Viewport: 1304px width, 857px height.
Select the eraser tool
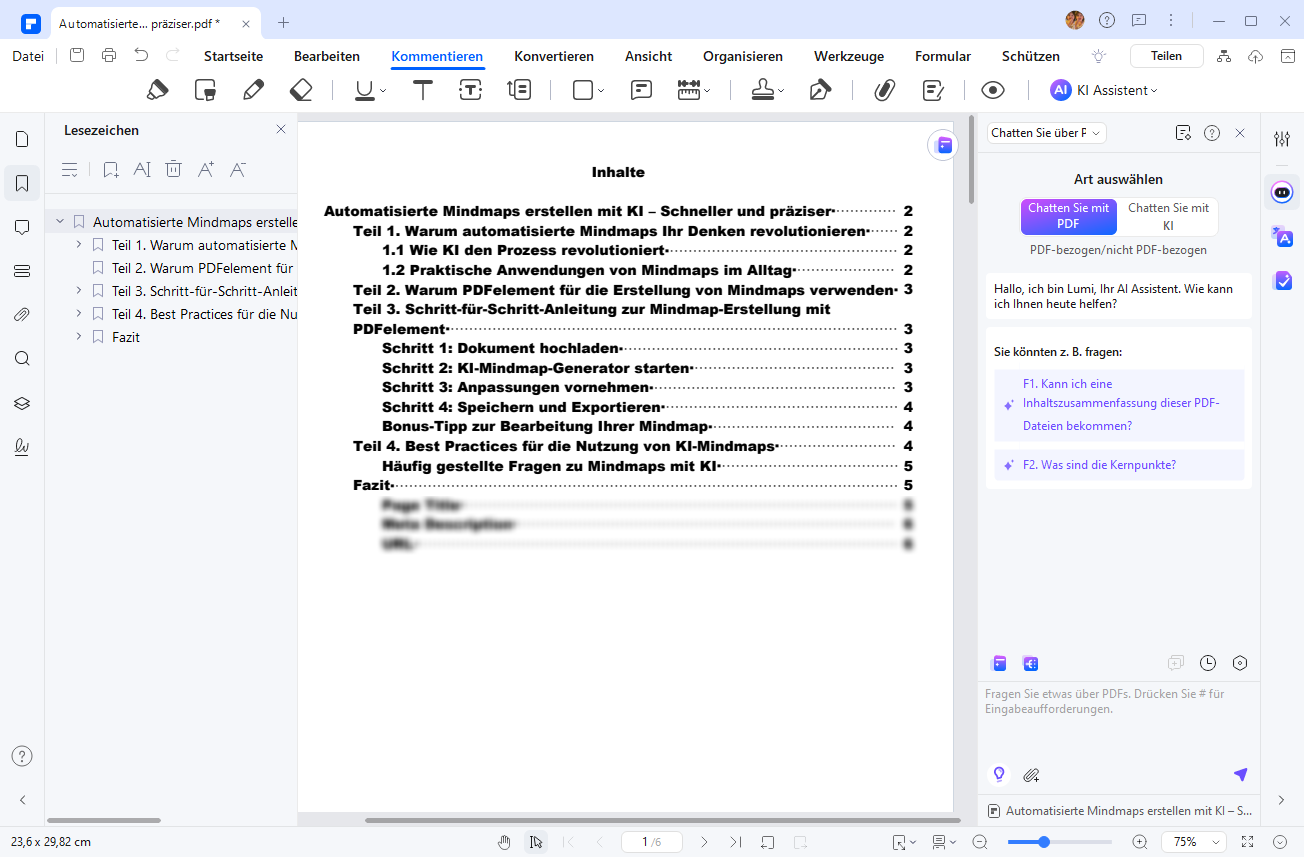[x=301, y=90]
